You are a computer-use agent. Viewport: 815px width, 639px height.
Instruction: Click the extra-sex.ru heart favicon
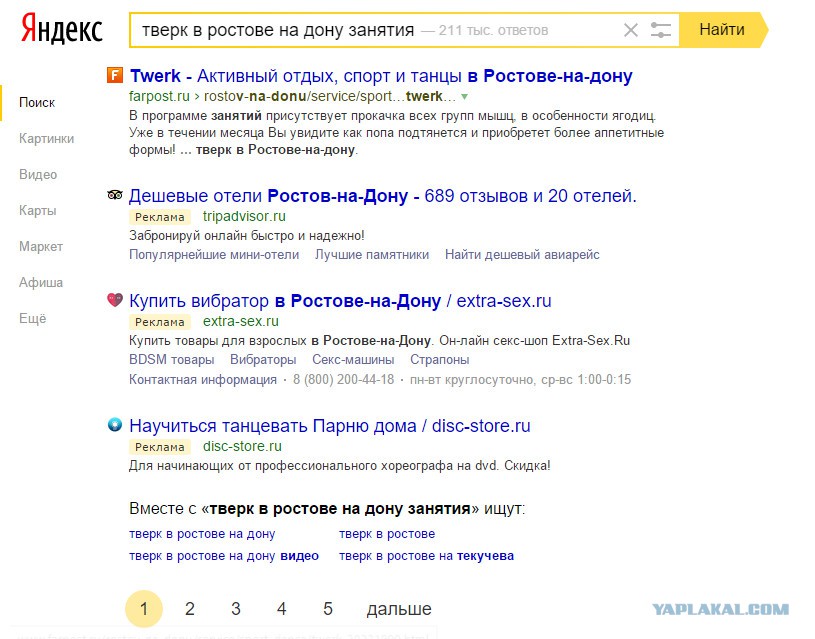(x=115, y=299)
